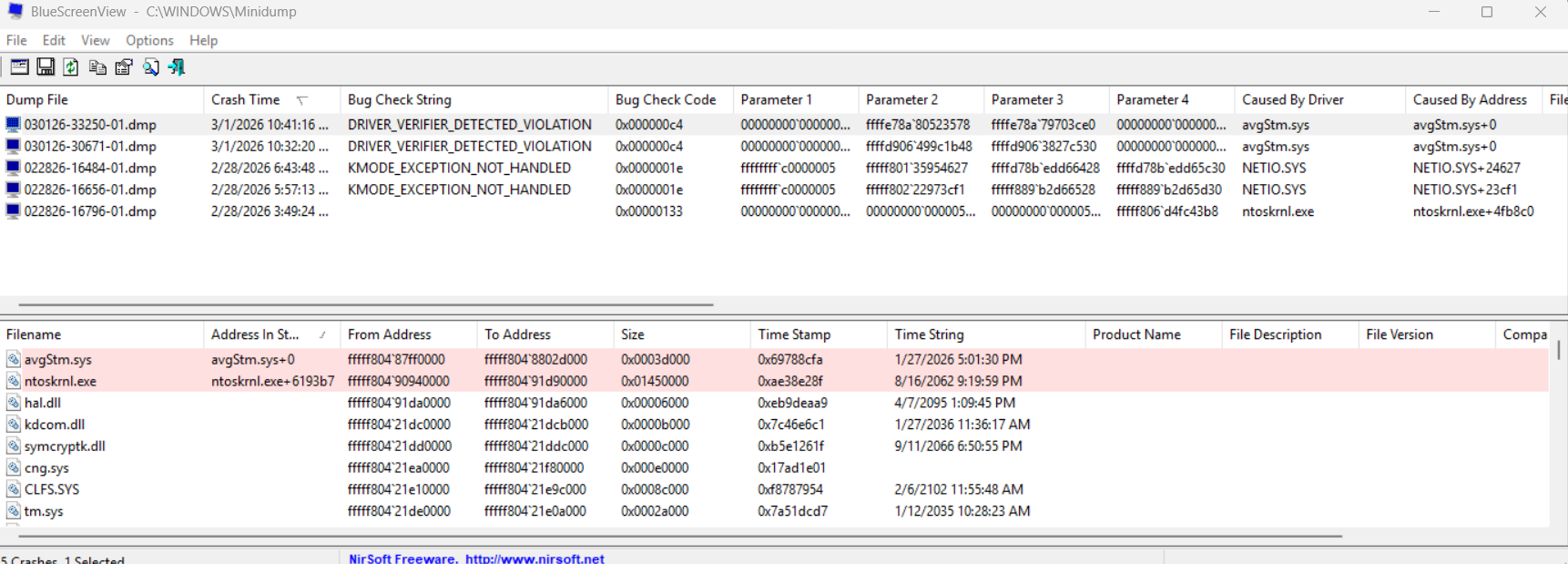Viewport: 1568px width, 564px height.
Task: Select dump file 022826-16484-01.dmp
Action: click(90, 168)
